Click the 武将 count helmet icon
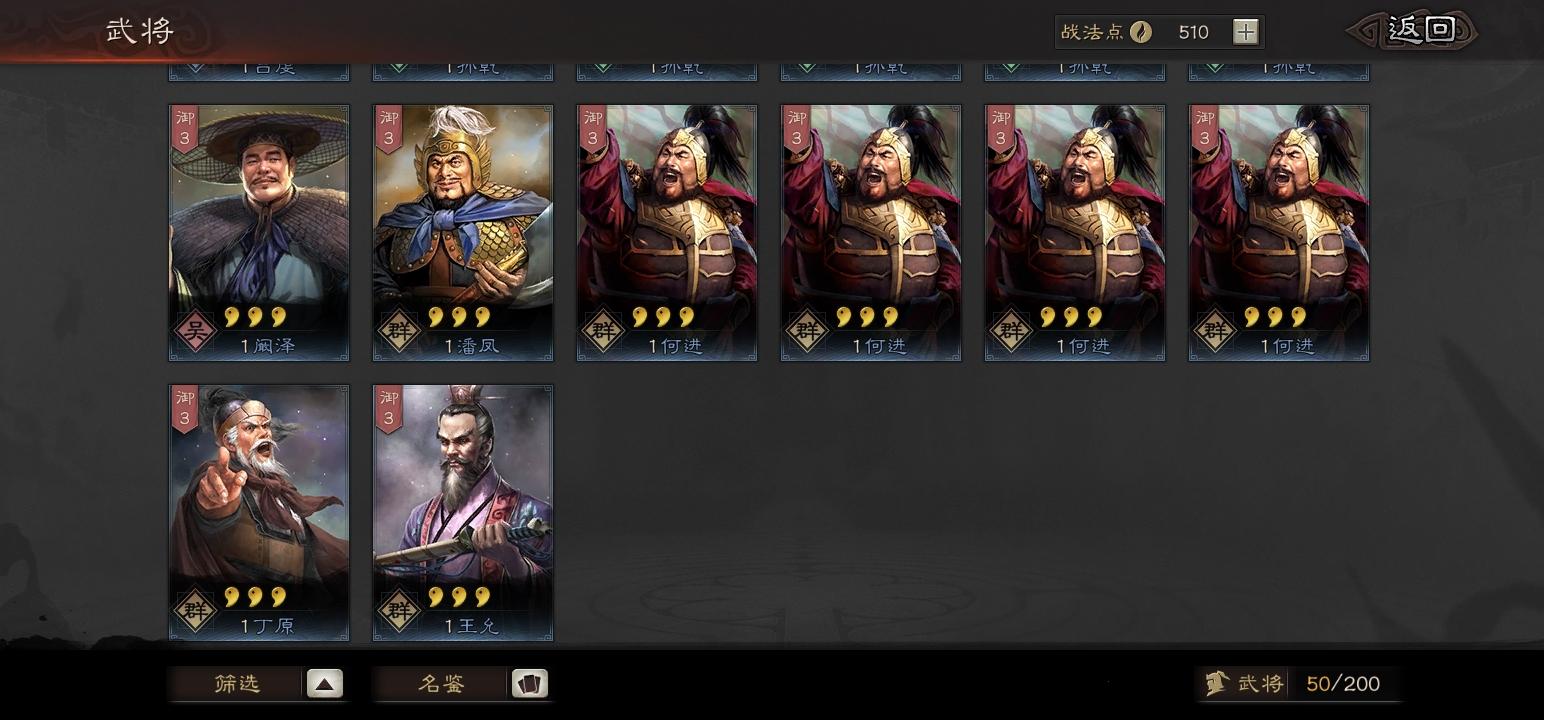Viewport: 1544px width, 720px height. 1216,684
